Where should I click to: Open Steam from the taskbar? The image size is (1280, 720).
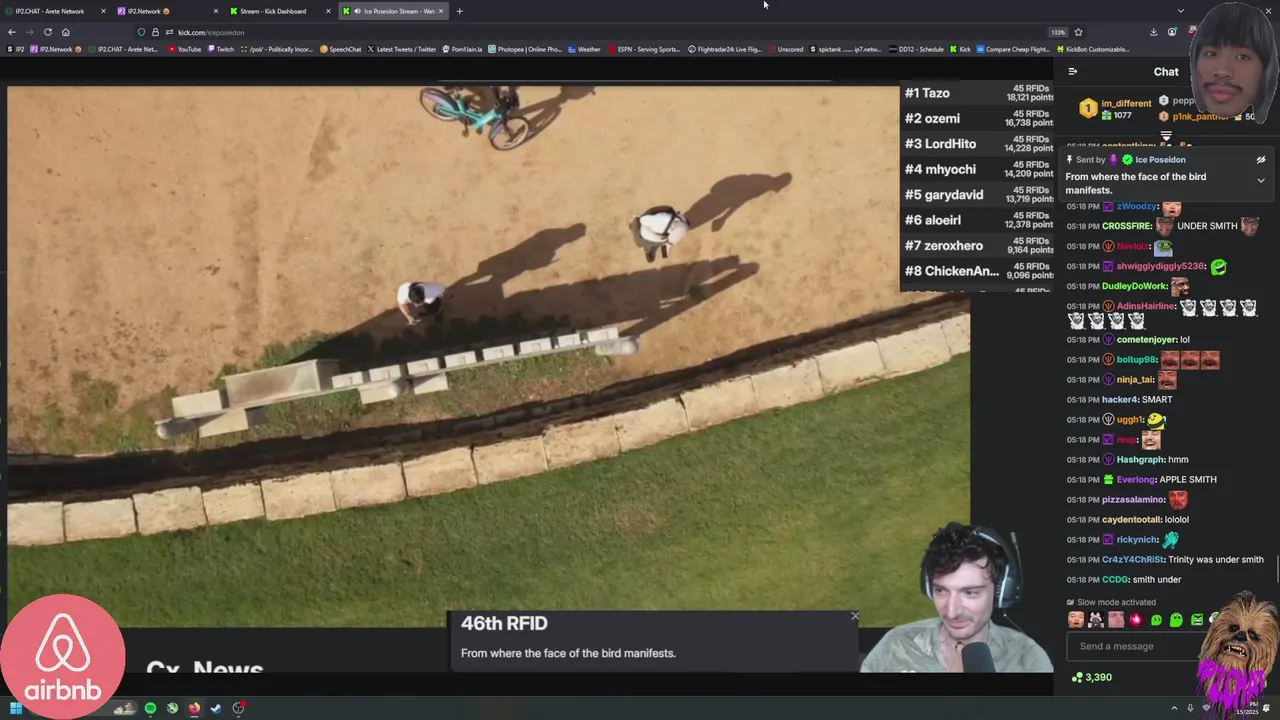click(x=216, y=708)
